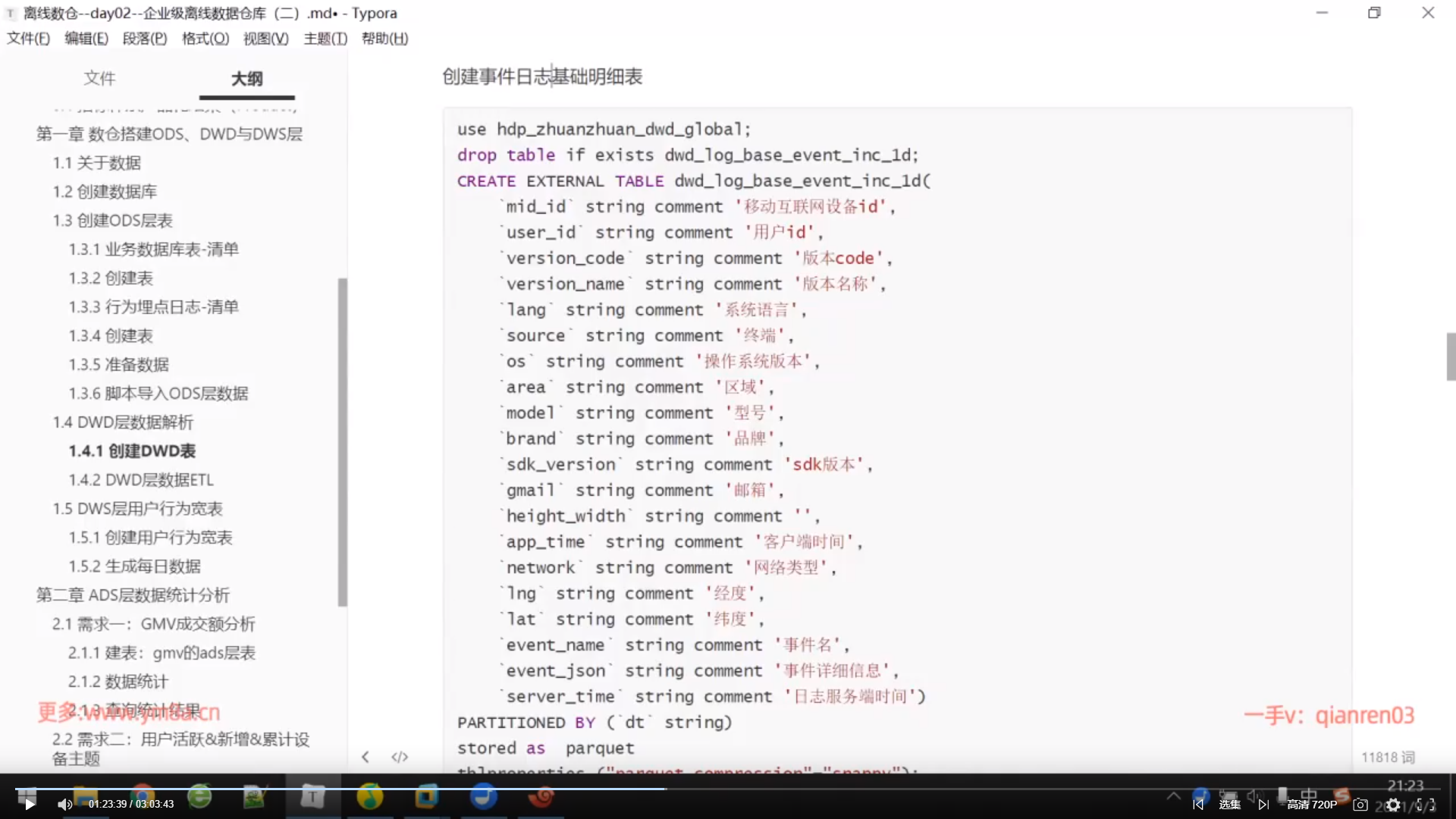Switch to the 文件 sidebar tab
The height and width of the screenshot is (819, 1456).
99,78
